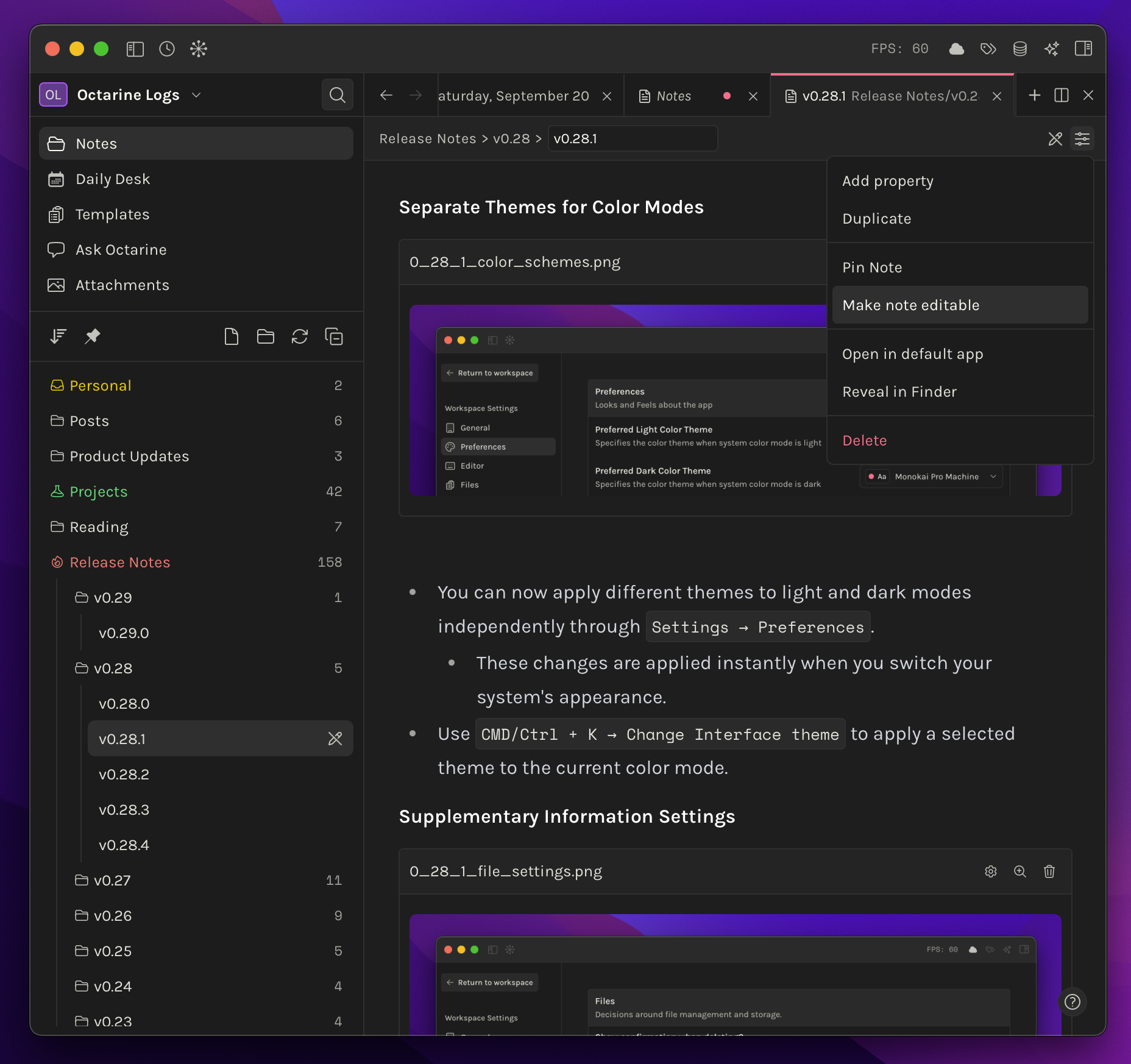Click the database storage icon

click(1019, 49)
